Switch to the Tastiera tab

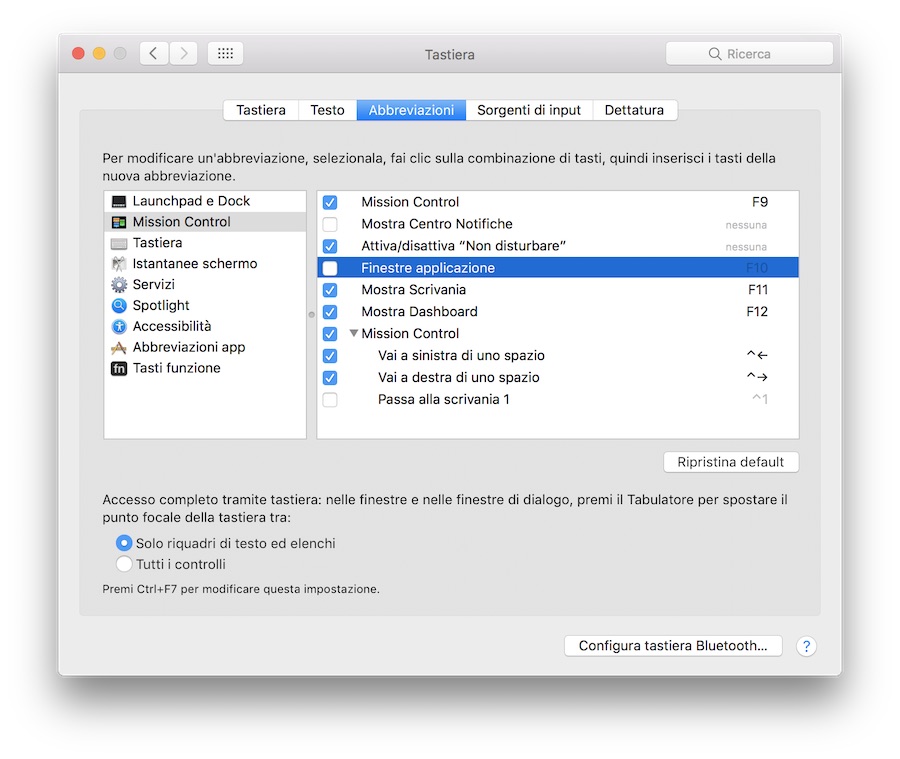coord(261,110)
